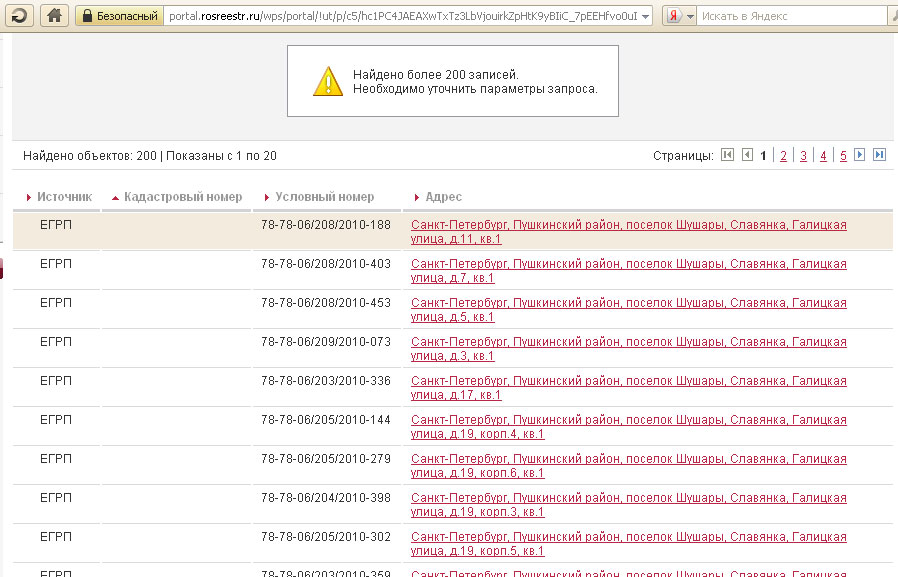Click the browser reload button
Image resolution: width=898 pixels, height=577 pixels.
point(19,16)
